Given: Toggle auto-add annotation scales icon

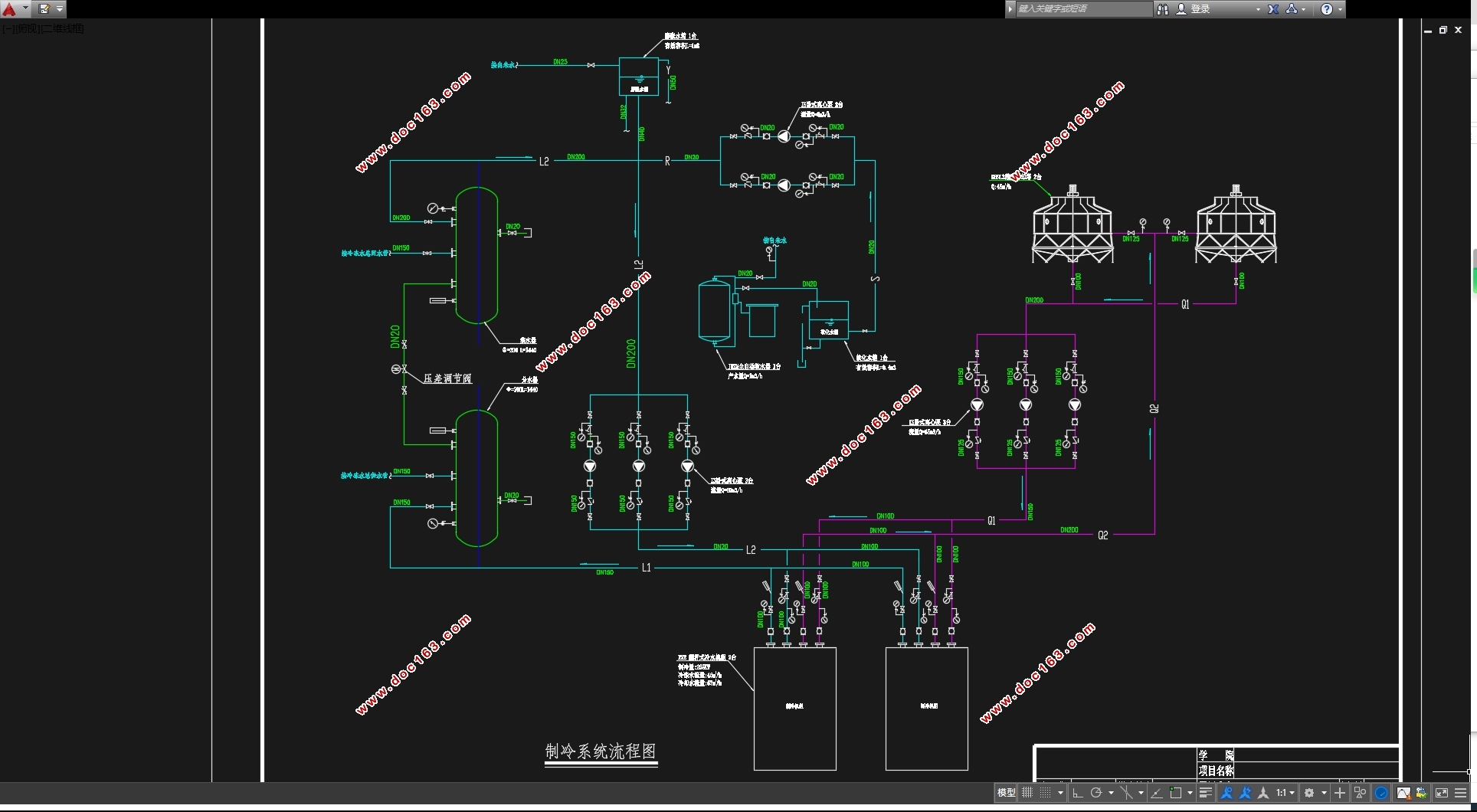Looking at the screenshot, I should 1245,793.
